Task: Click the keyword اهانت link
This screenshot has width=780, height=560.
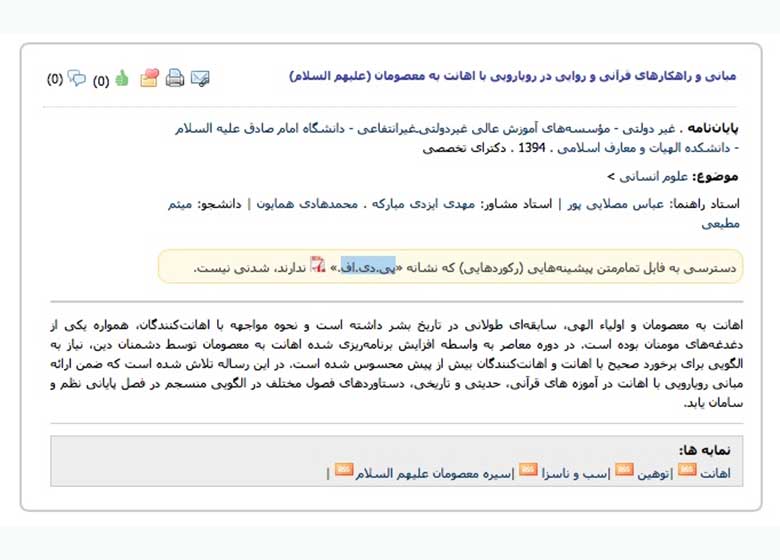Action: click(x=717, y=472)
